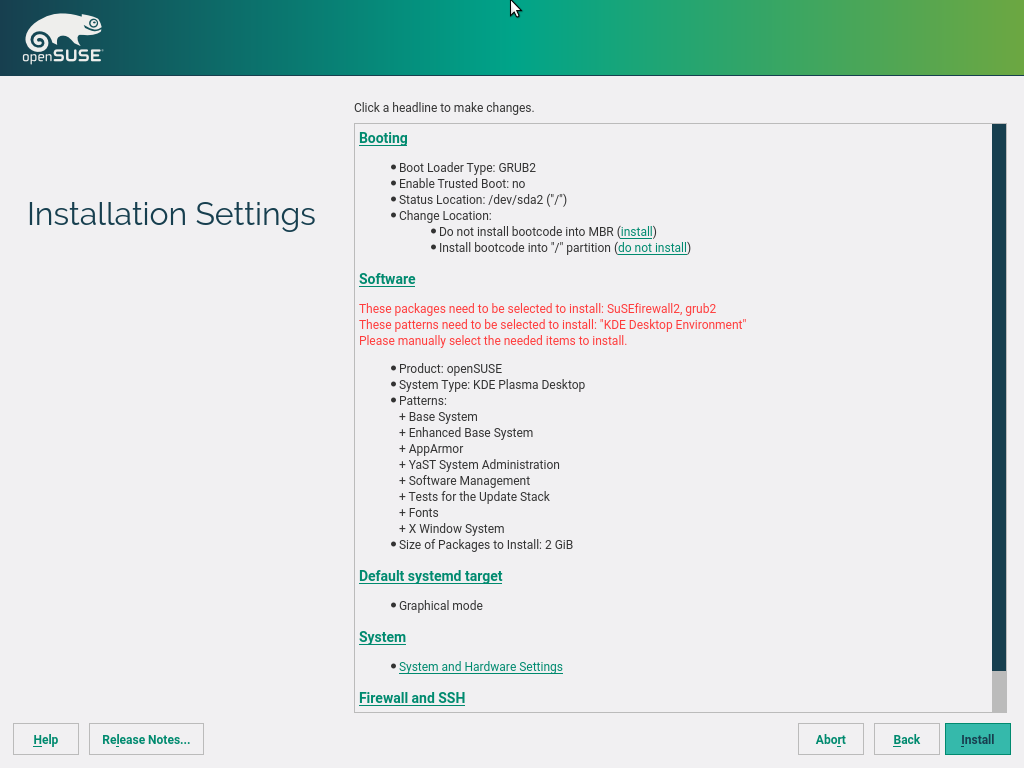Abort the installation
1024x768 pixels.
pyautogui.click(x=830, y=739)
